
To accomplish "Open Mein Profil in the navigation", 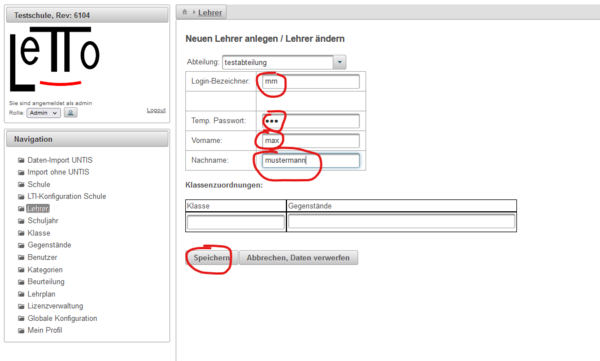I will 44,330.
